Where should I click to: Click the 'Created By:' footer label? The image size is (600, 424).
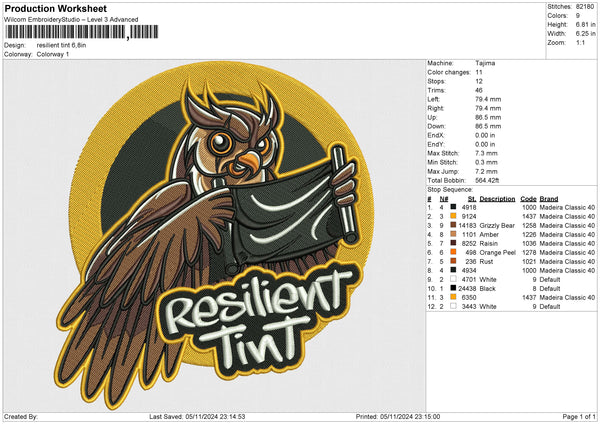[x=21, y=417]
